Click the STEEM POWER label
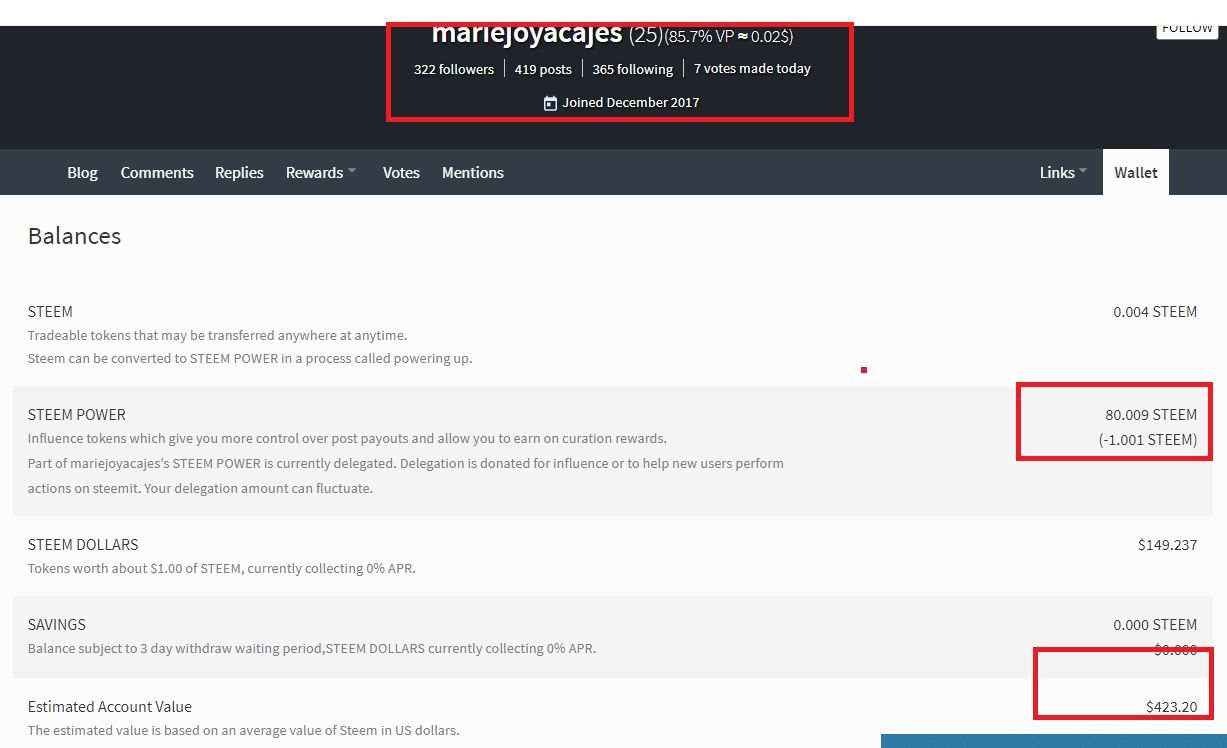 [x=77, y=415]
